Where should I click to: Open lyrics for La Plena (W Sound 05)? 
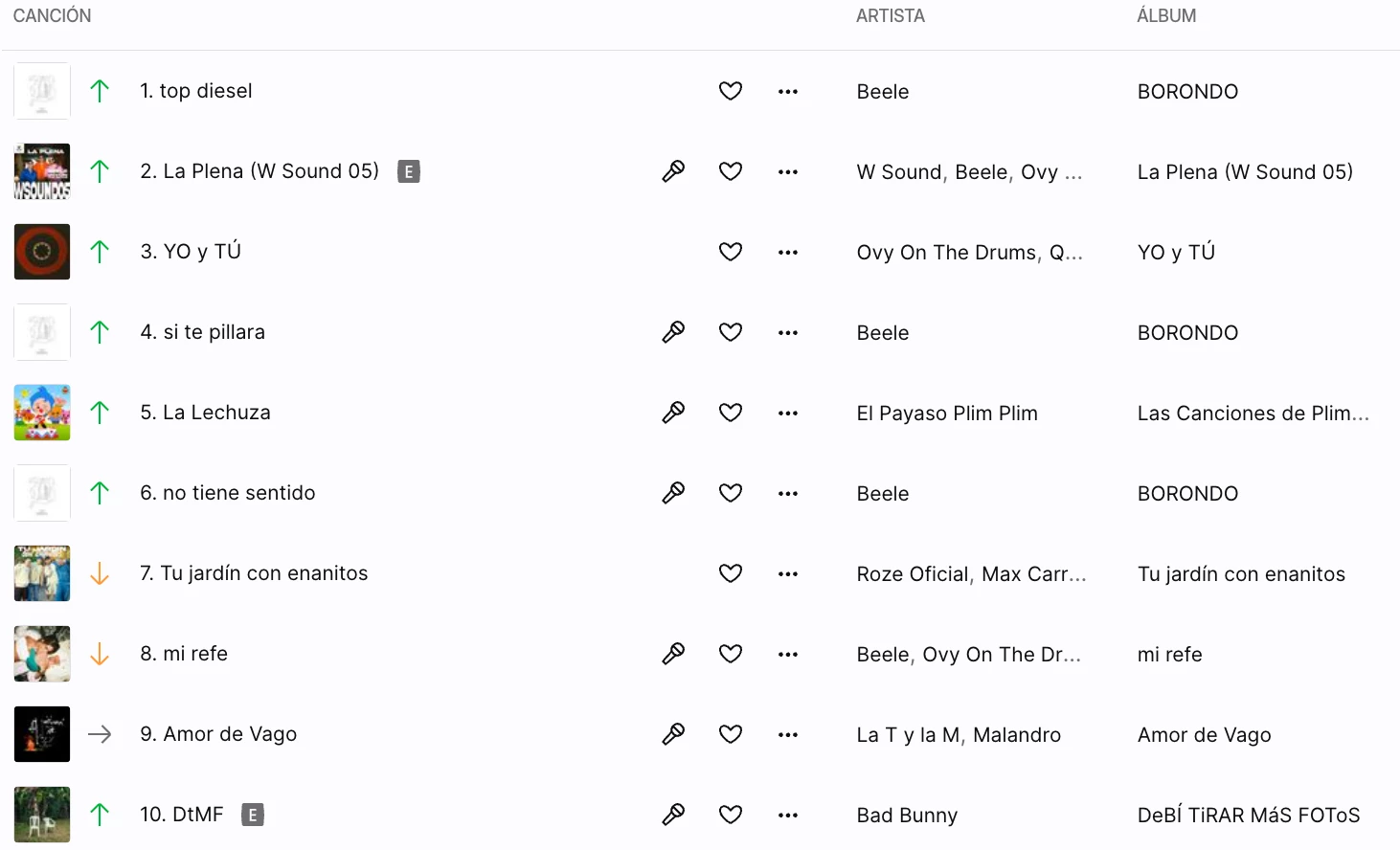tap(673, 171)
